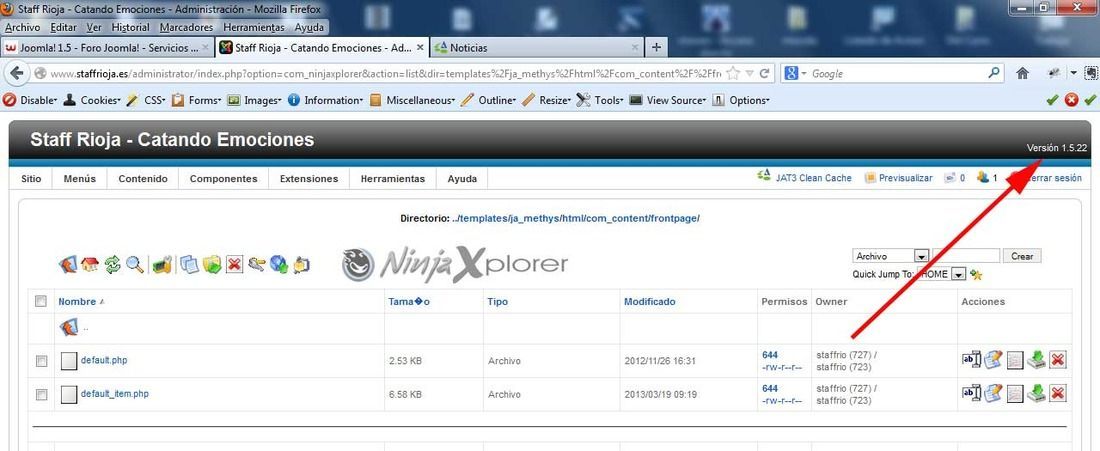Viewport: 1100px width, 451px height.
Task: Tick the checkbox for default_item.php
Action: pyautogui.click(x=41, y=394)
